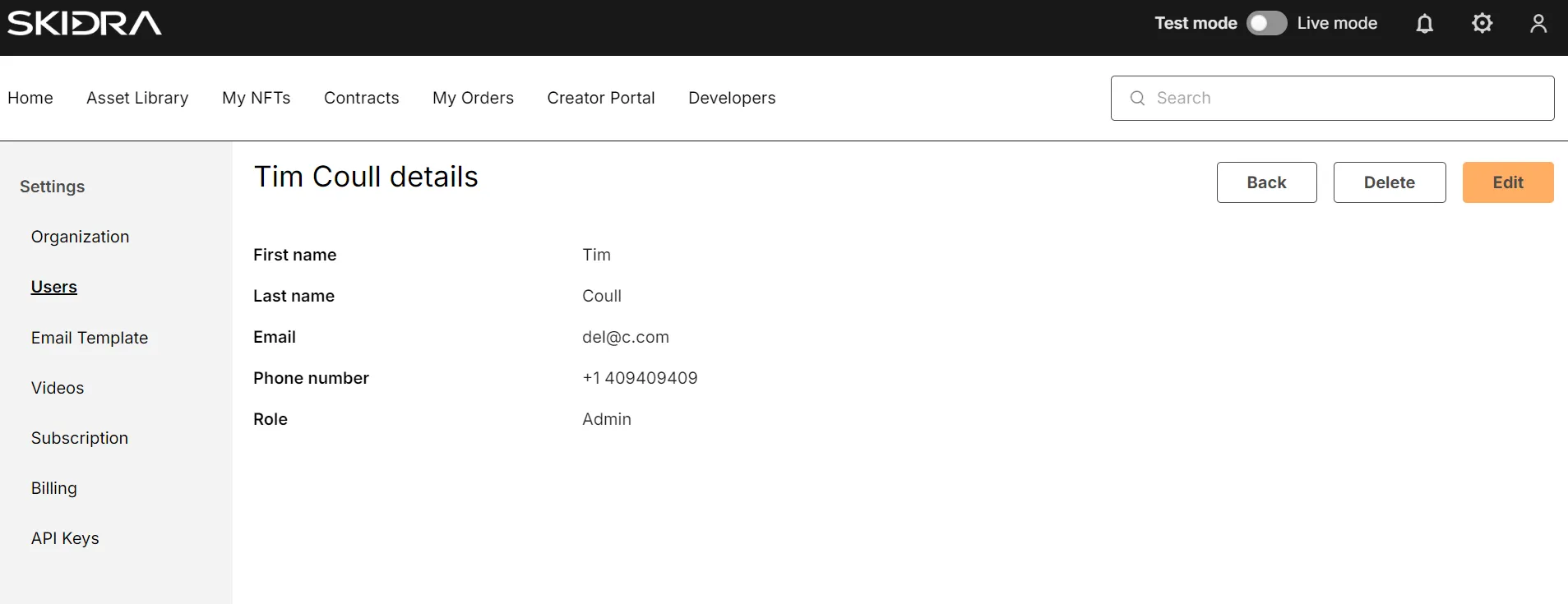Click the orange Edit button
Viewport: 1568px width, 604px height.
(1508, 182)
